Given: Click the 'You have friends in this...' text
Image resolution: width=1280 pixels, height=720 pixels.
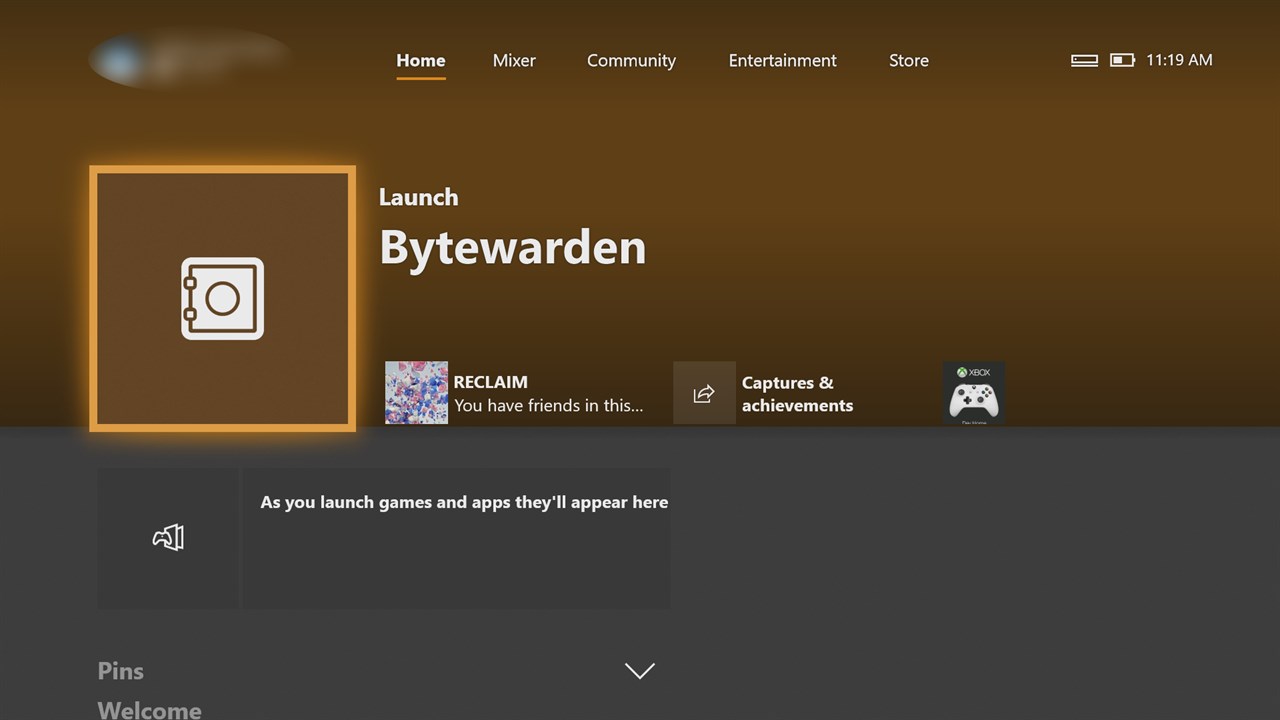Looking at the screenshot, I should click(549, 405).
